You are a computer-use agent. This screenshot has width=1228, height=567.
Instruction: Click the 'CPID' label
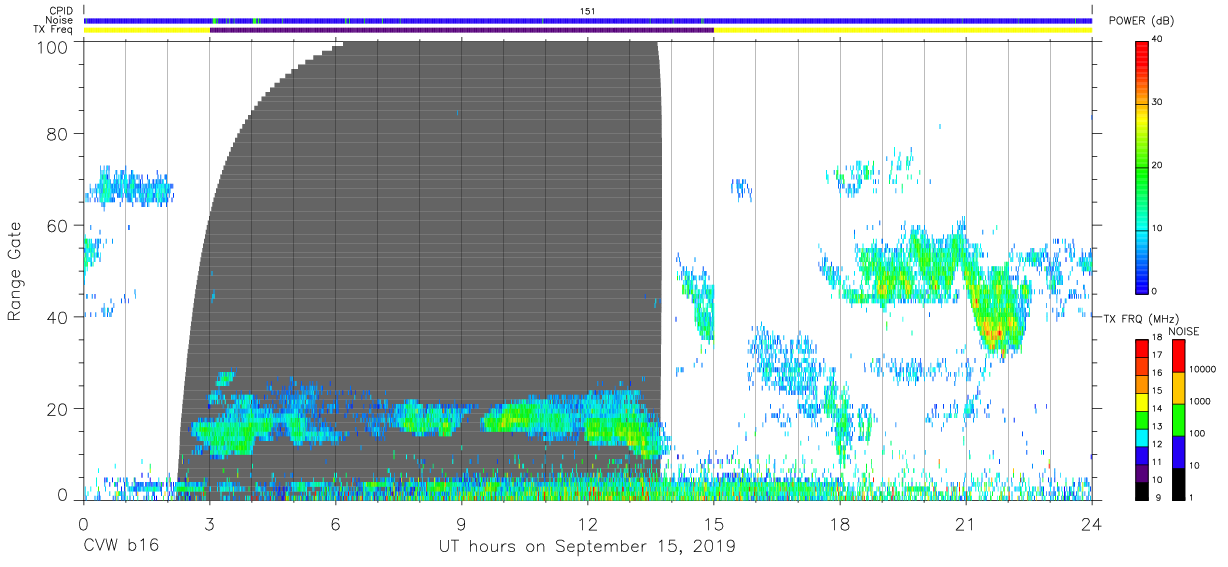(61, 11)
